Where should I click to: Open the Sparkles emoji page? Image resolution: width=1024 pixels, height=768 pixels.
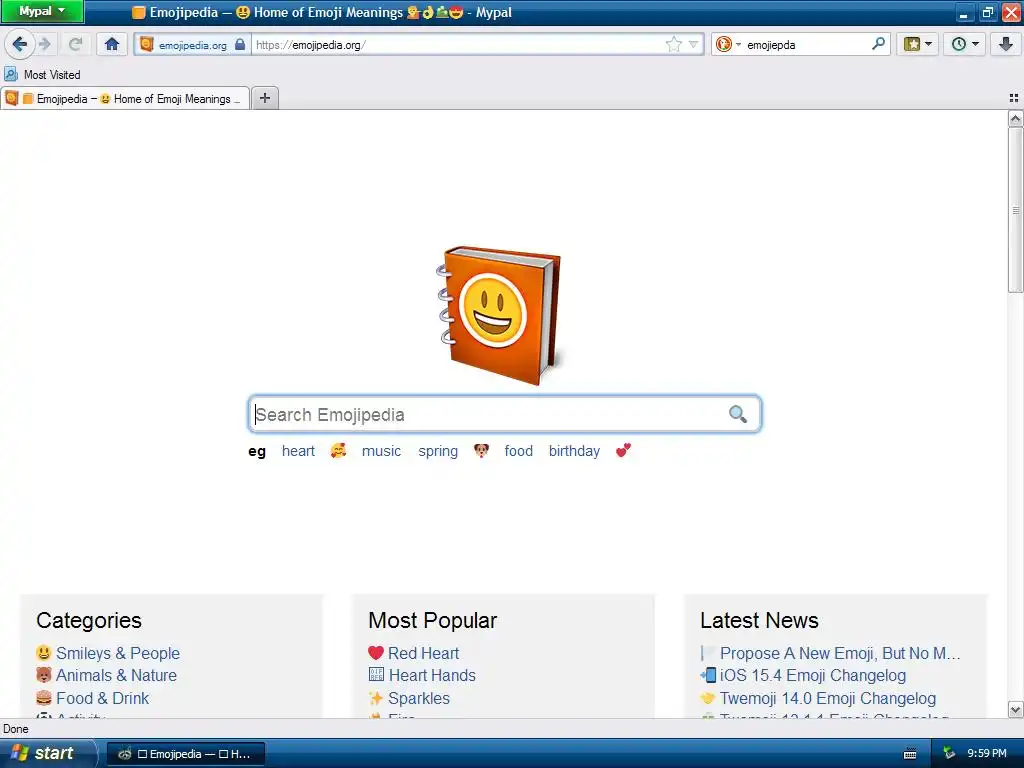click(419, 698)
